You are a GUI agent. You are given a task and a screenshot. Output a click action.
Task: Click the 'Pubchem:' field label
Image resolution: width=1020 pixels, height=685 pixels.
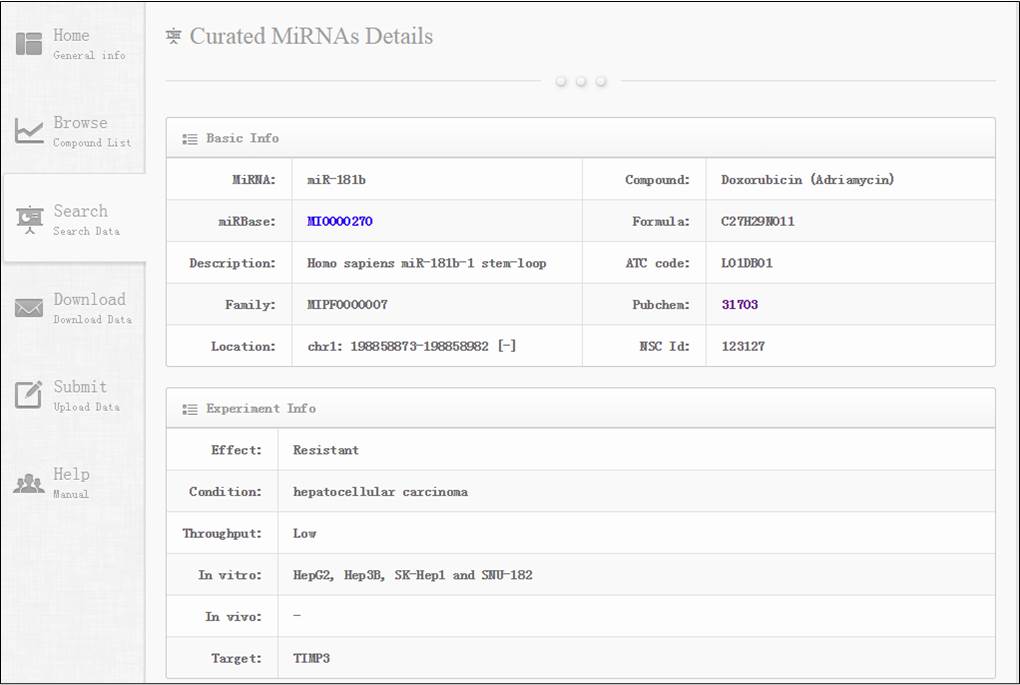pyautogui.click(x=661, y=304)
